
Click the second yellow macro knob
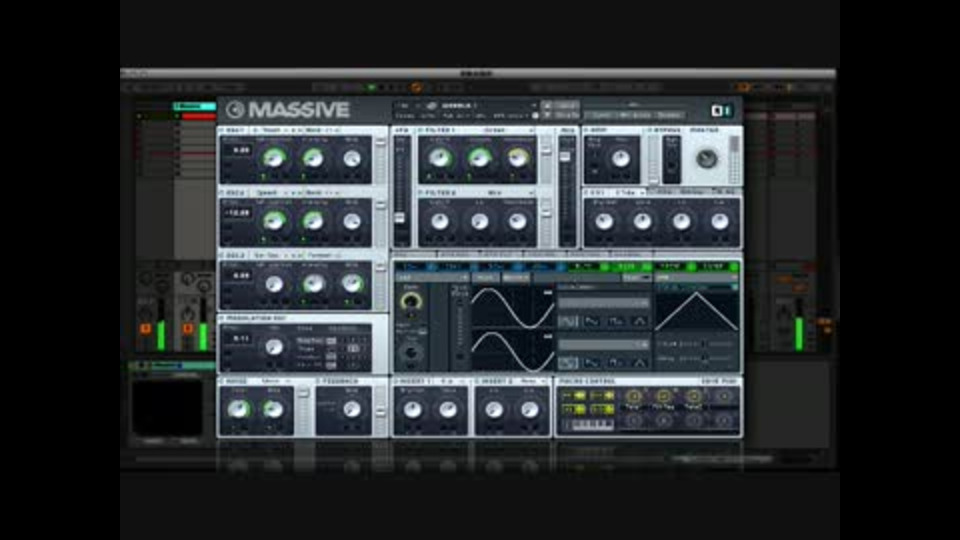(663, 397)
